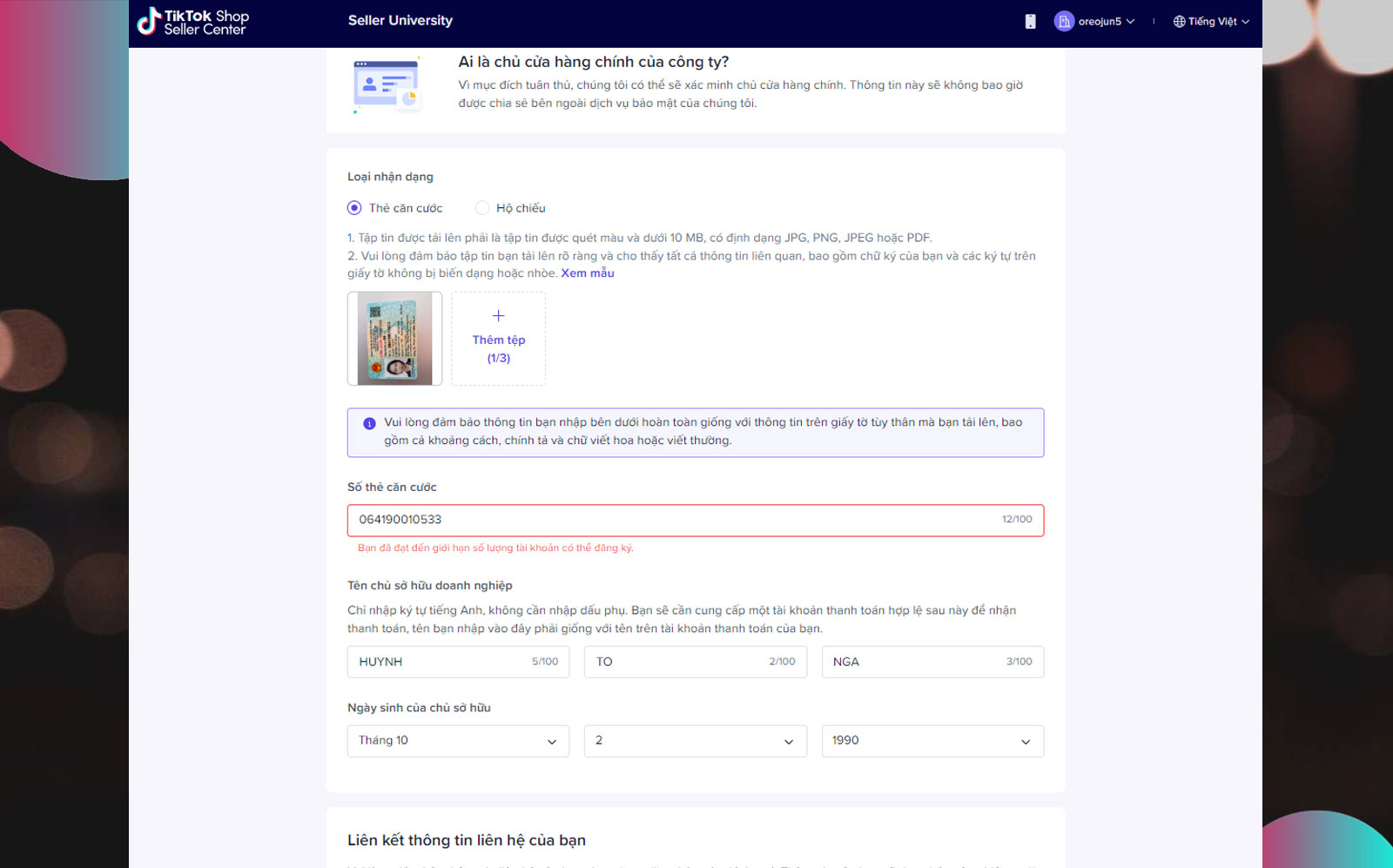Click the 12/100 character counter
Image resolution: width=1393 pixels, height=868 pixels.
(x=1017, y=519)
